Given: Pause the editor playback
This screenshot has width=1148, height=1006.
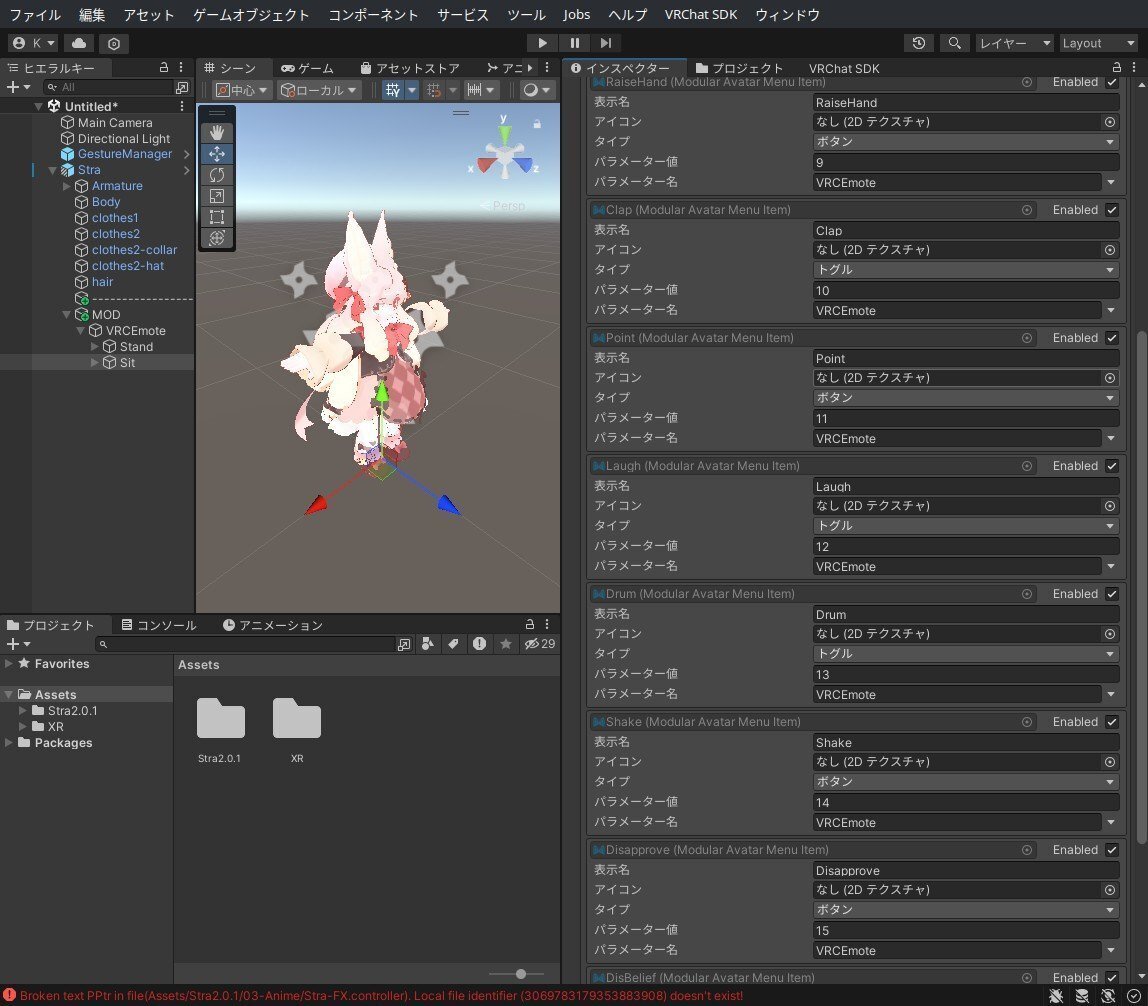Looking at the screenshot, I should 575,43.
